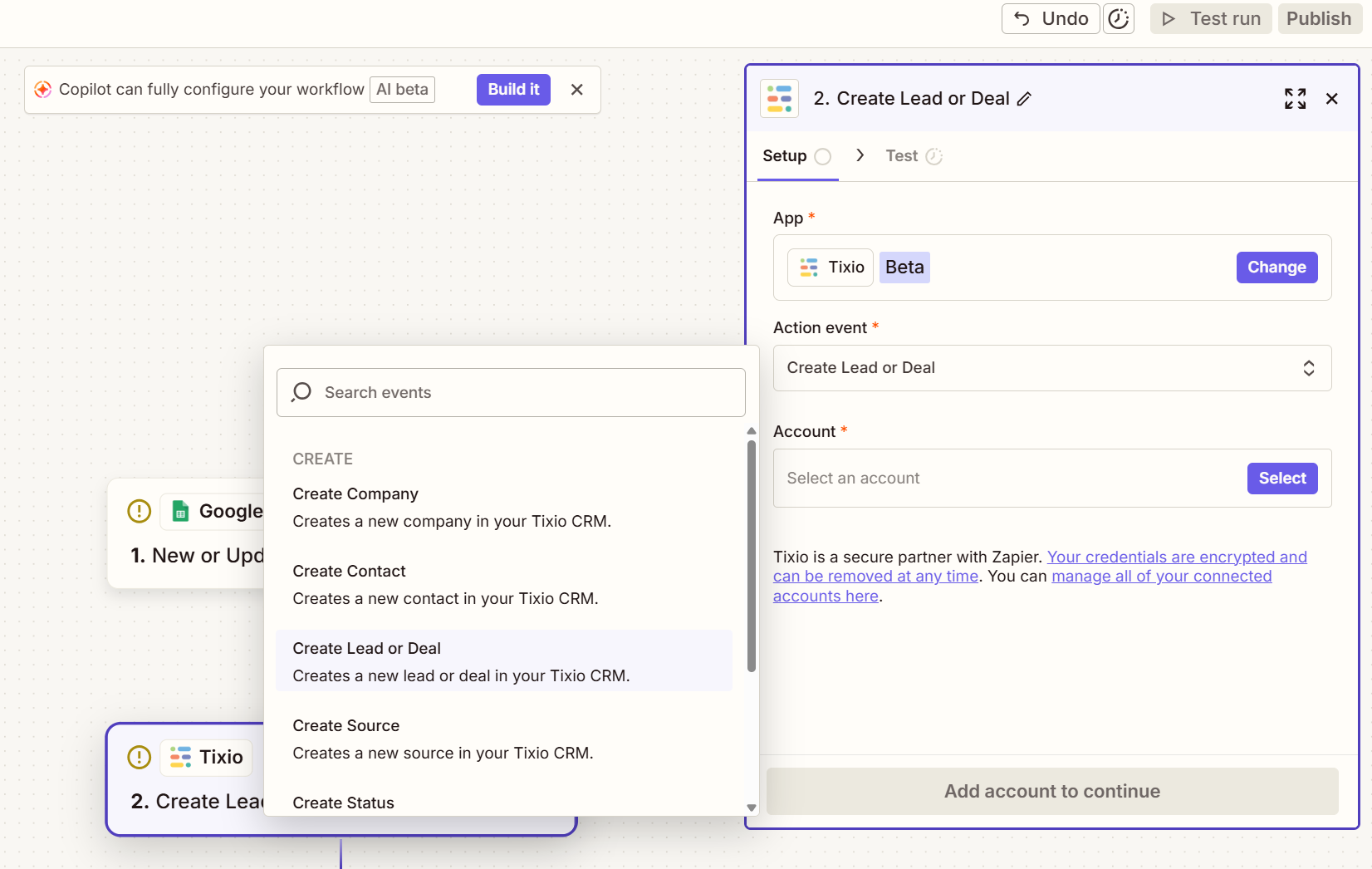Switch to the Setup tab
This screenshot has width=1372, height=869.
point(796,156)
